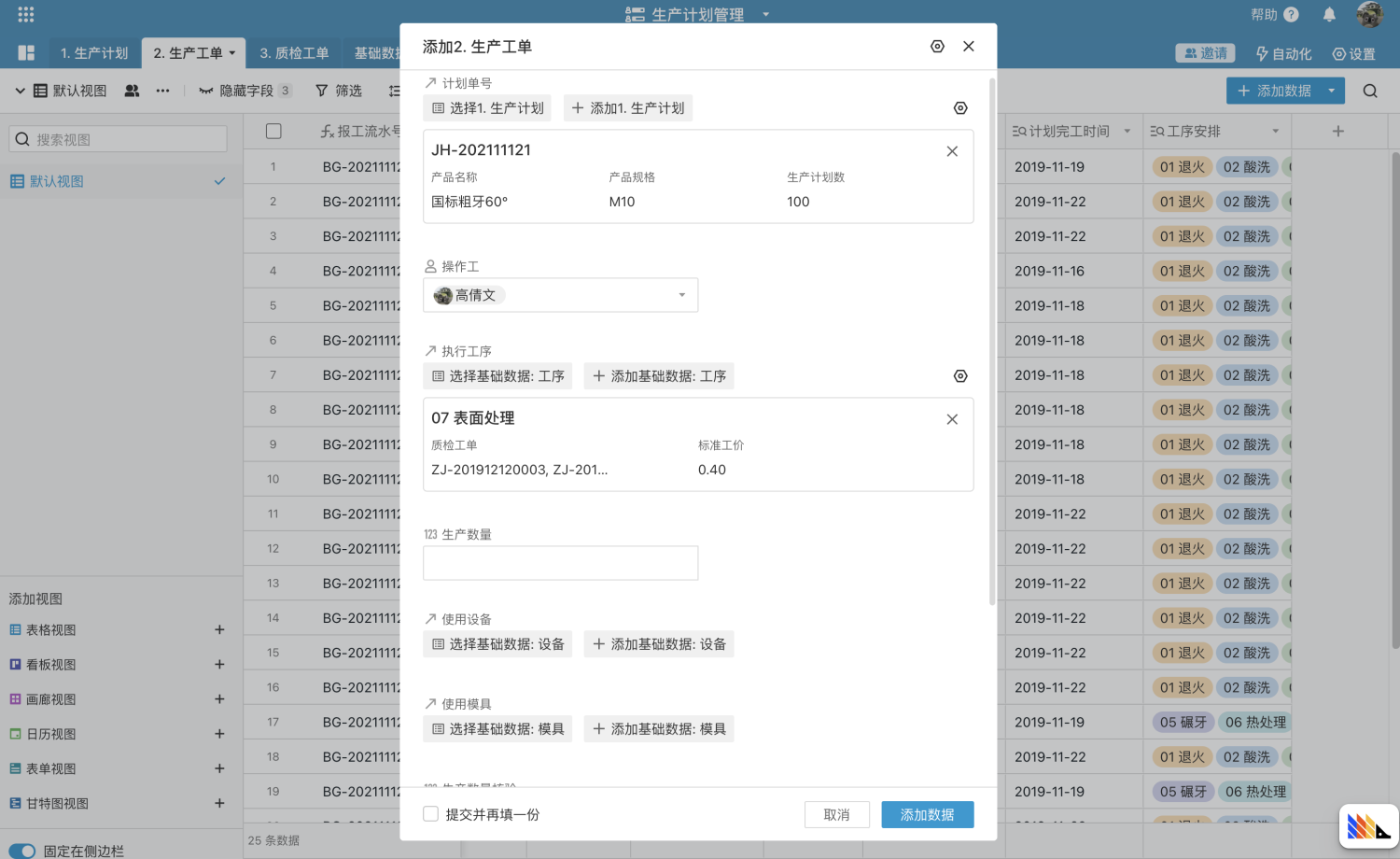Add a new 表格视图 with plus
Screen dimensions: 1400x859
click(x=219, y=630)
